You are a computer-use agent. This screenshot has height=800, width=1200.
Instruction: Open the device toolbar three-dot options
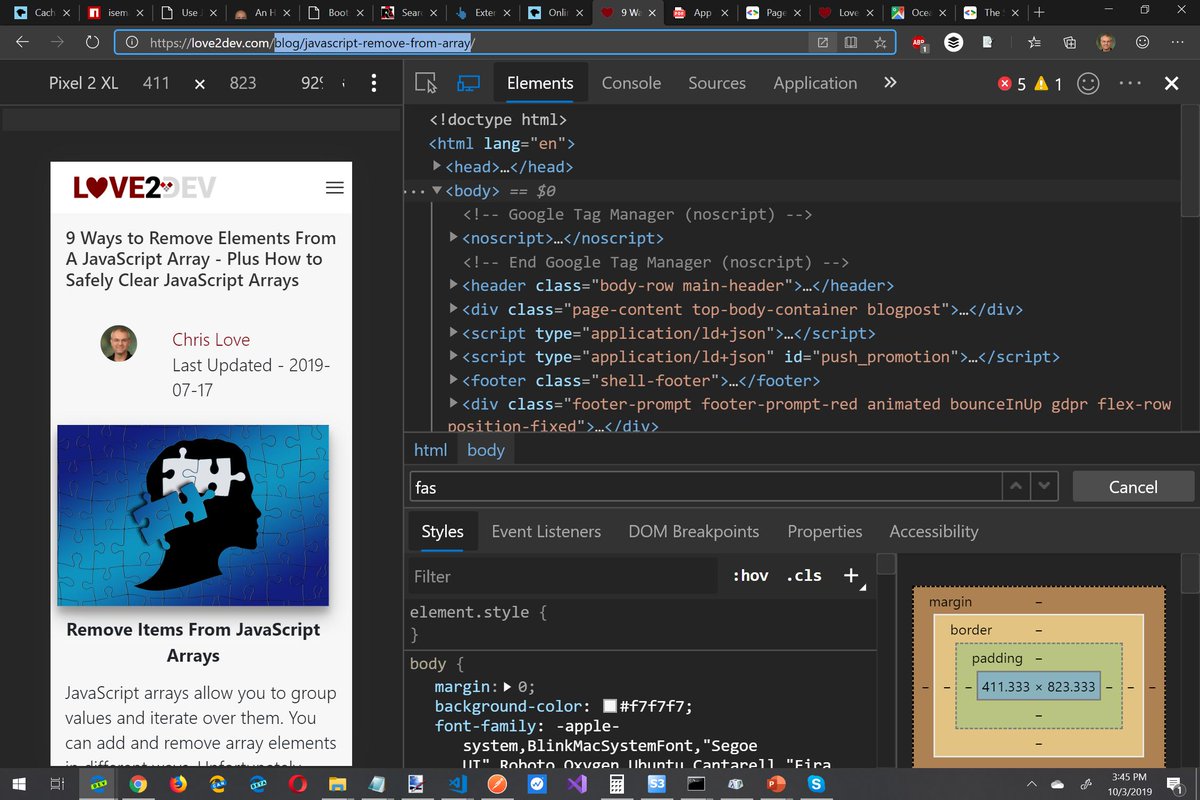click(x=373, y=83)
